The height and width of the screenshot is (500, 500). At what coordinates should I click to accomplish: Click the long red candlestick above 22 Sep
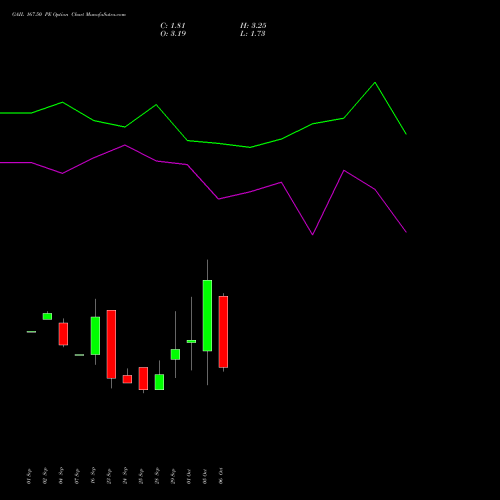point(111,344)
